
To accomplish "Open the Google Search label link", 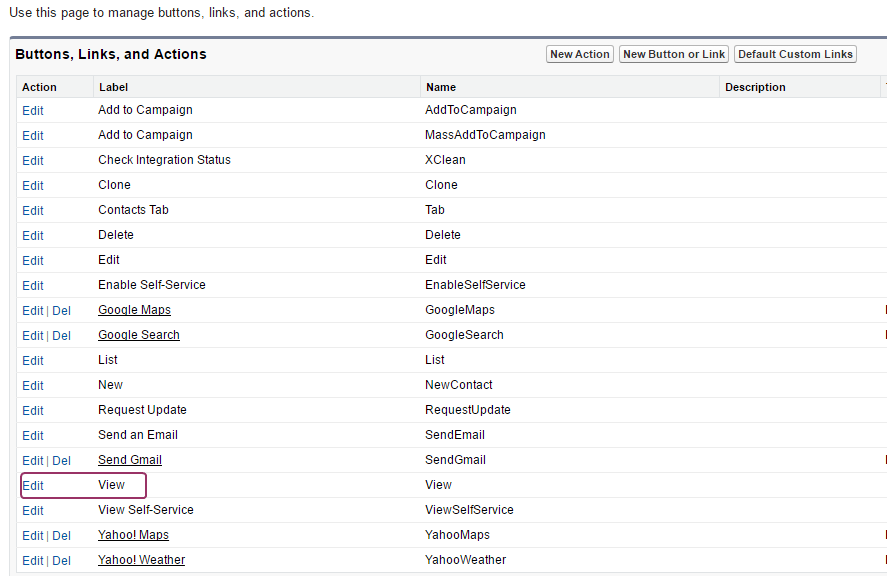I will point(139,335).
